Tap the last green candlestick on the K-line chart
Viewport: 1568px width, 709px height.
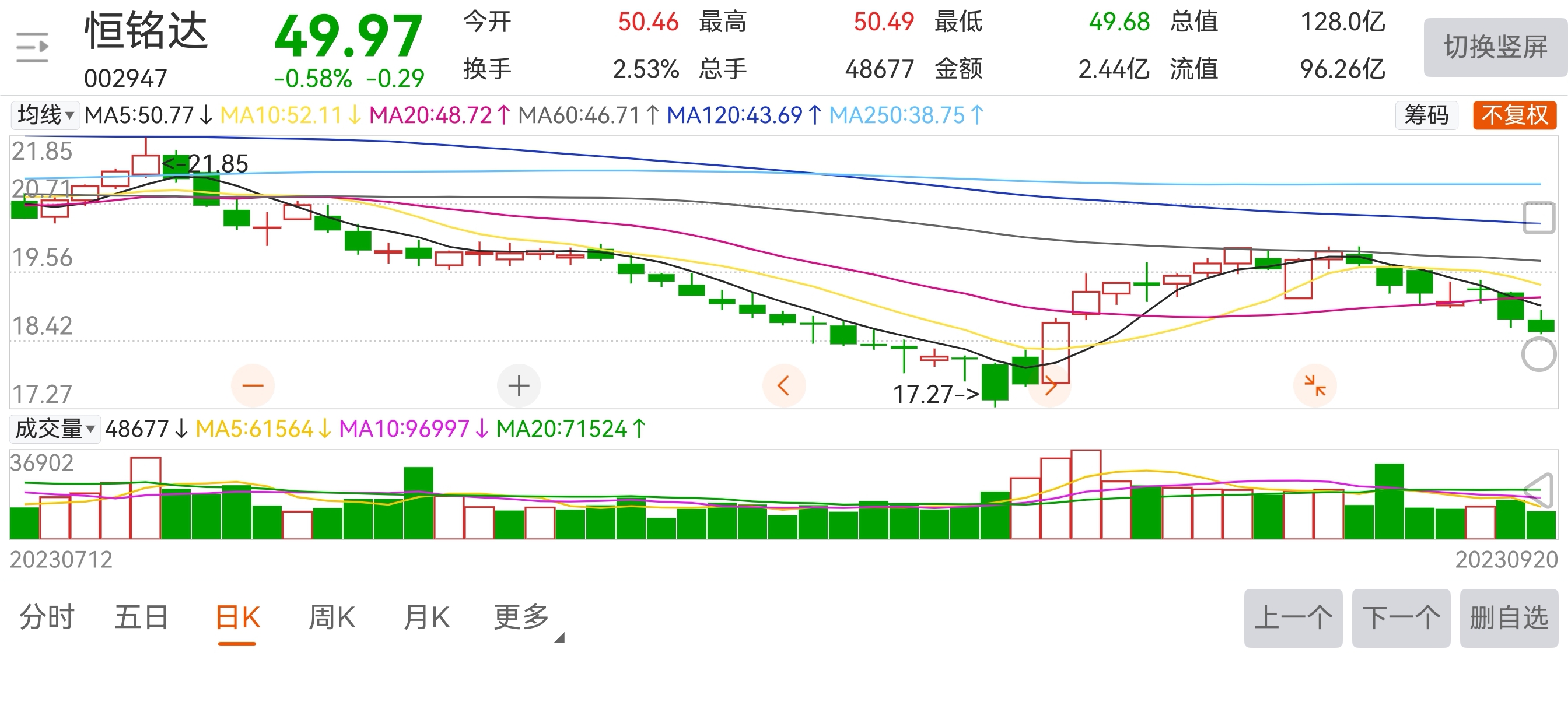coord(1541,325)
